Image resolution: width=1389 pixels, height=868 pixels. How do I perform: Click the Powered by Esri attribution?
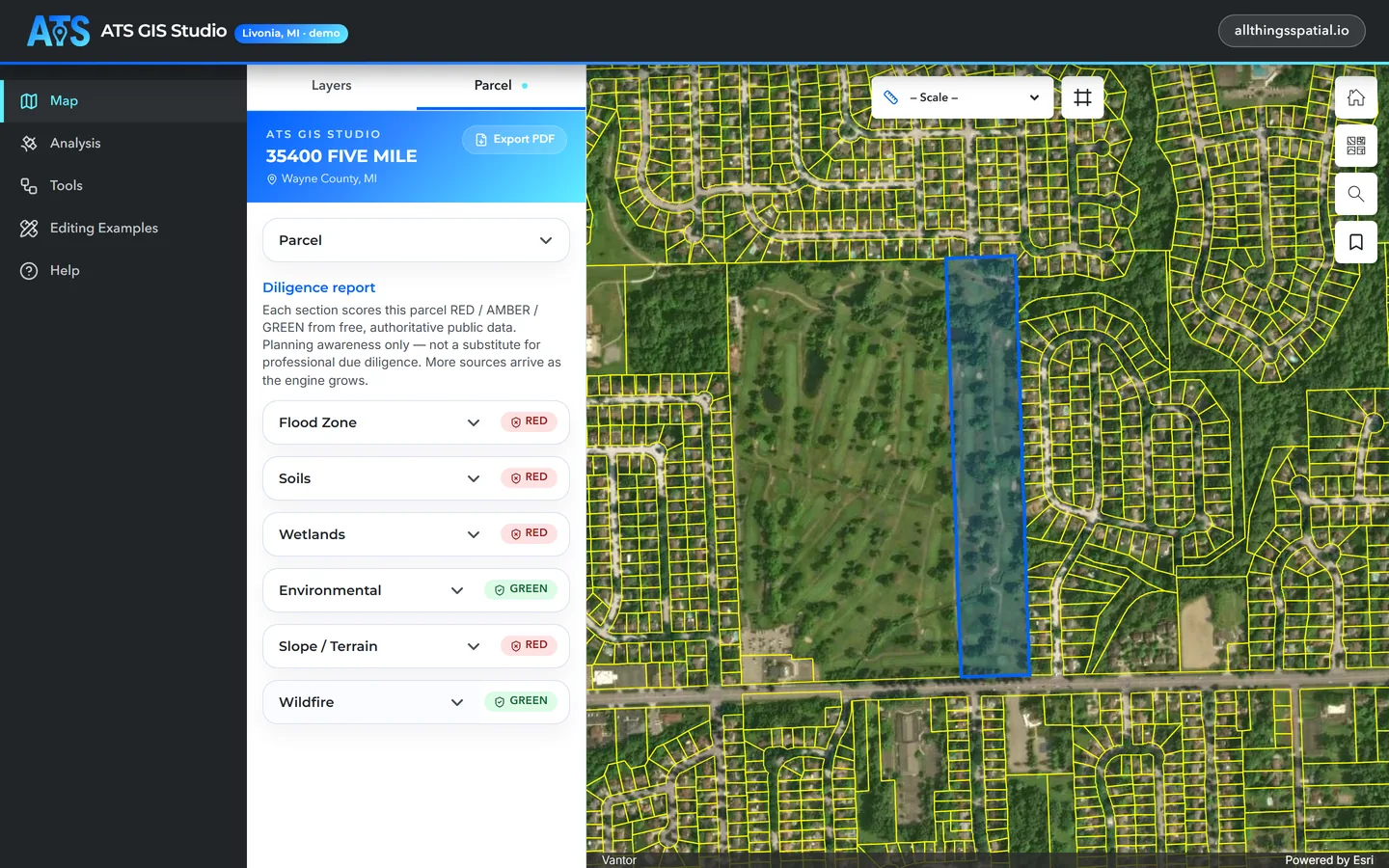(1329, 860)
